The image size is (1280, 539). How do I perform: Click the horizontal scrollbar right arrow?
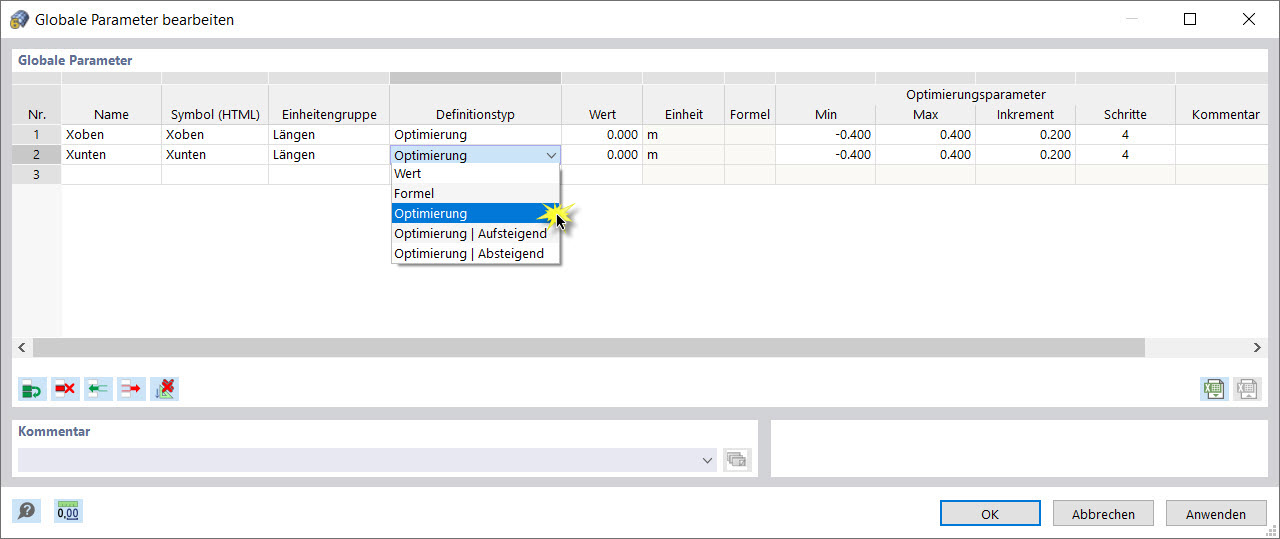(1257, 347)
